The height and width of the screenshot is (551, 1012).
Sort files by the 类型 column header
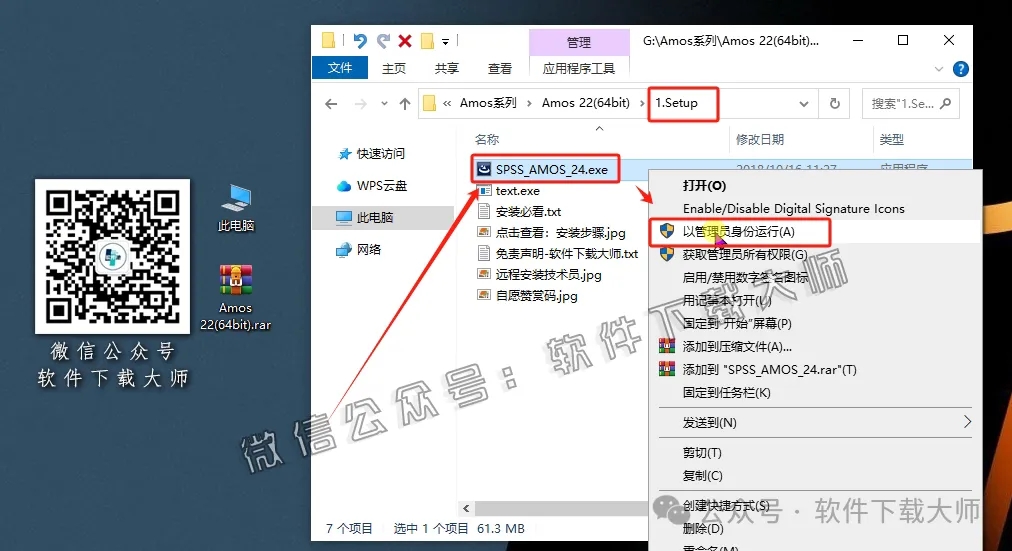(x=891, y=139)
